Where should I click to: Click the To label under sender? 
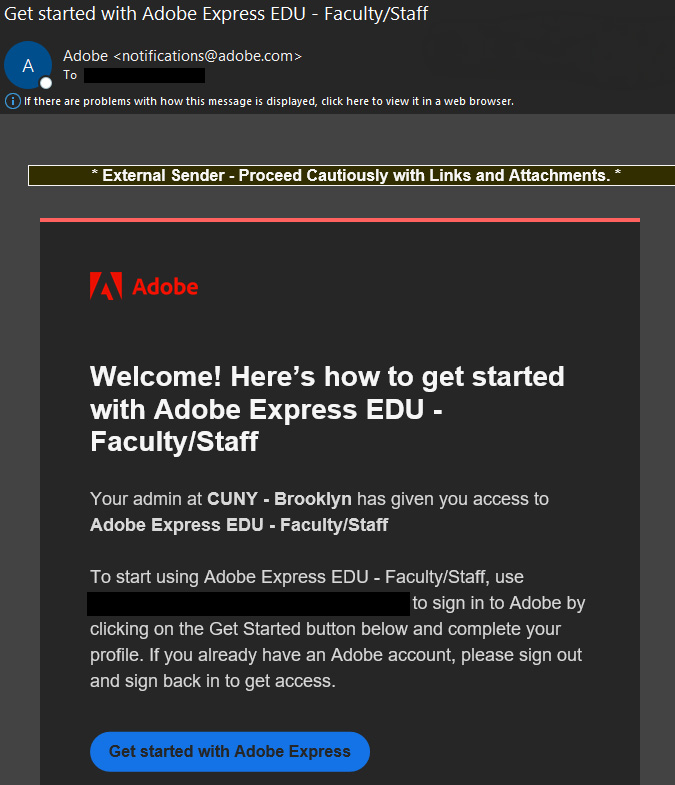[70, 75]
